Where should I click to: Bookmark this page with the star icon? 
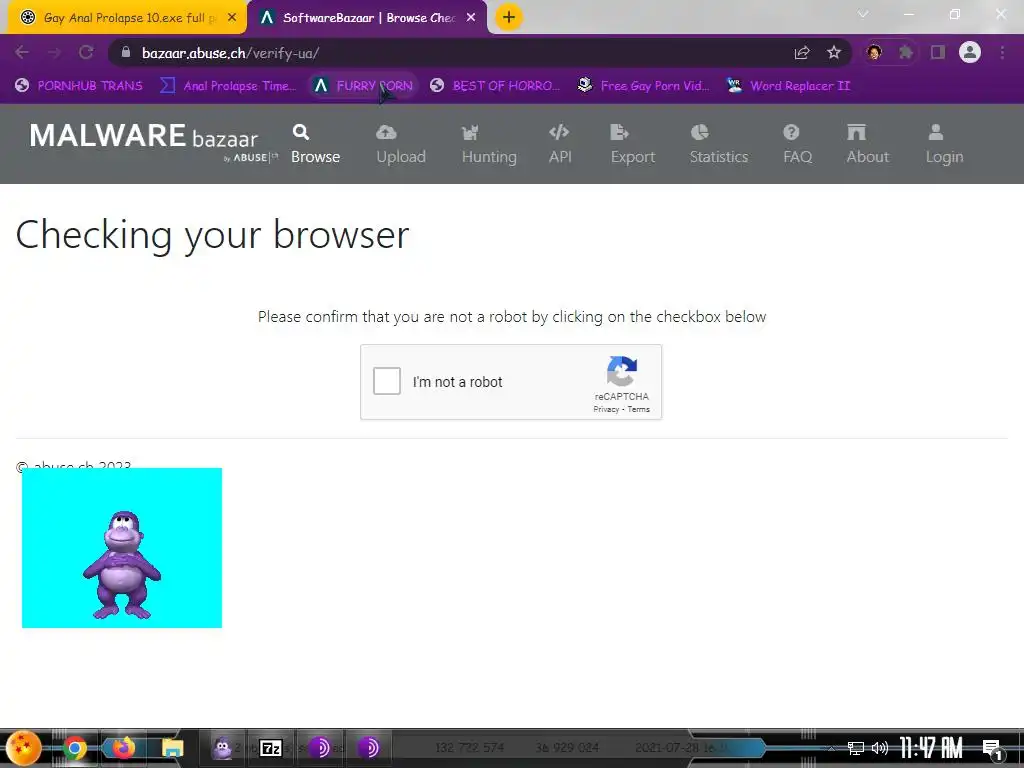pyautogui.click(x=834, y=53)
